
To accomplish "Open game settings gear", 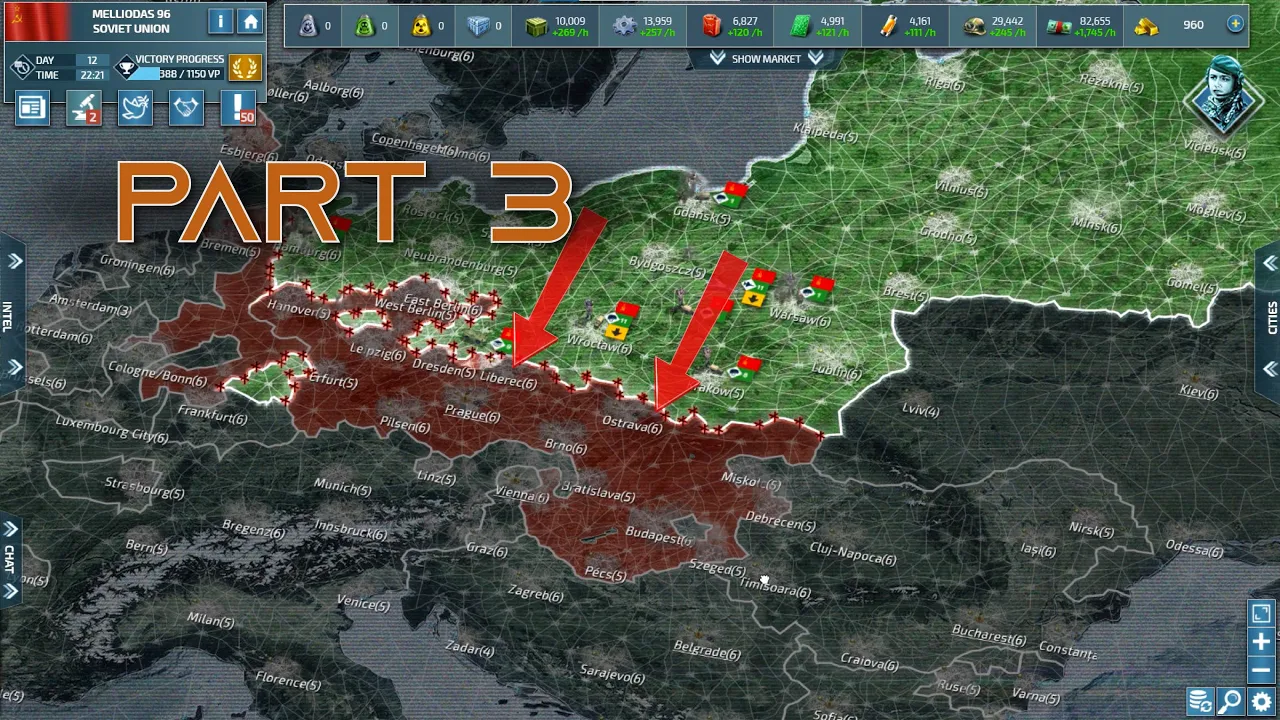I will [x=1261, y=702].
